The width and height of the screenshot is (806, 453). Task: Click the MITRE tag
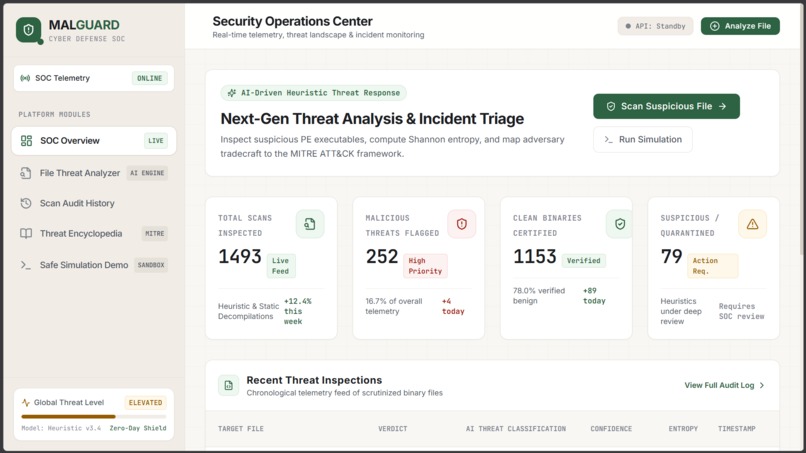pos(155,233)
